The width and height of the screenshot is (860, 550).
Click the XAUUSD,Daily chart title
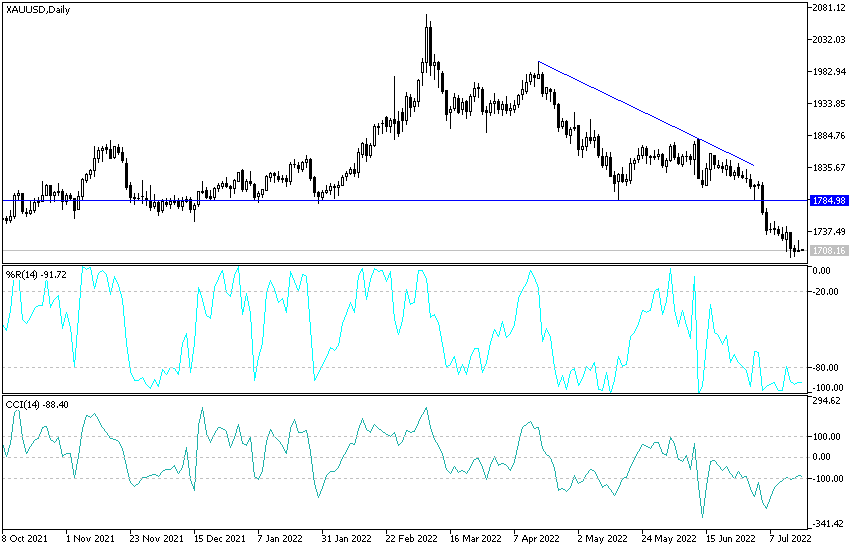pyautogui.click(x=38, y=9)
